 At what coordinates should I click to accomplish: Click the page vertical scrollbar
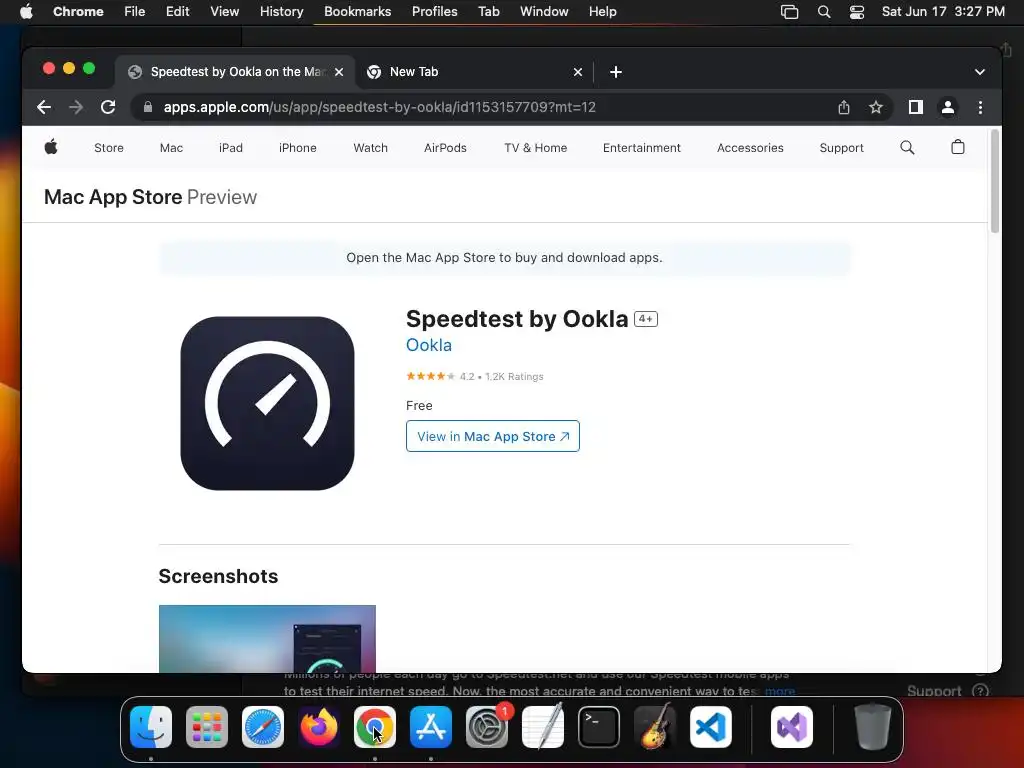pyautogui.click(x=995, y=181)
